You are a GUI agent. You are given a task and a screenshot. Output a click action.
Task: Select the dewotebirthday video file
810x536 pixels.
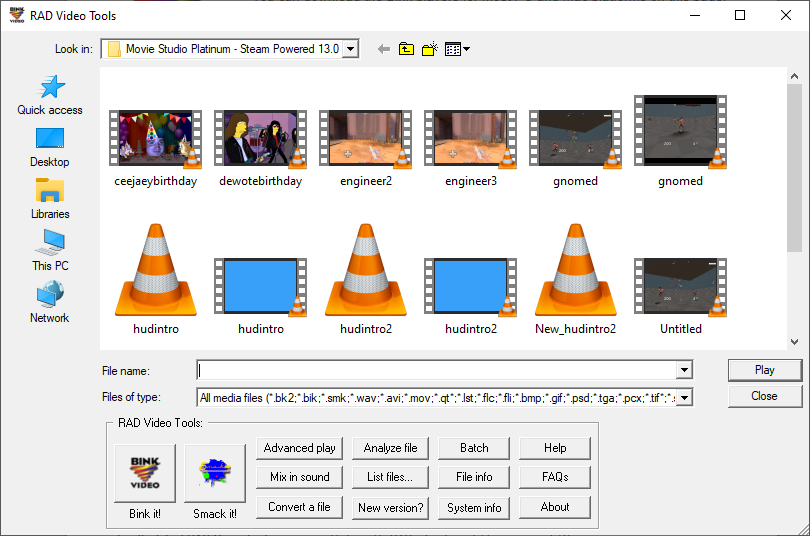[x=260, y=148]
